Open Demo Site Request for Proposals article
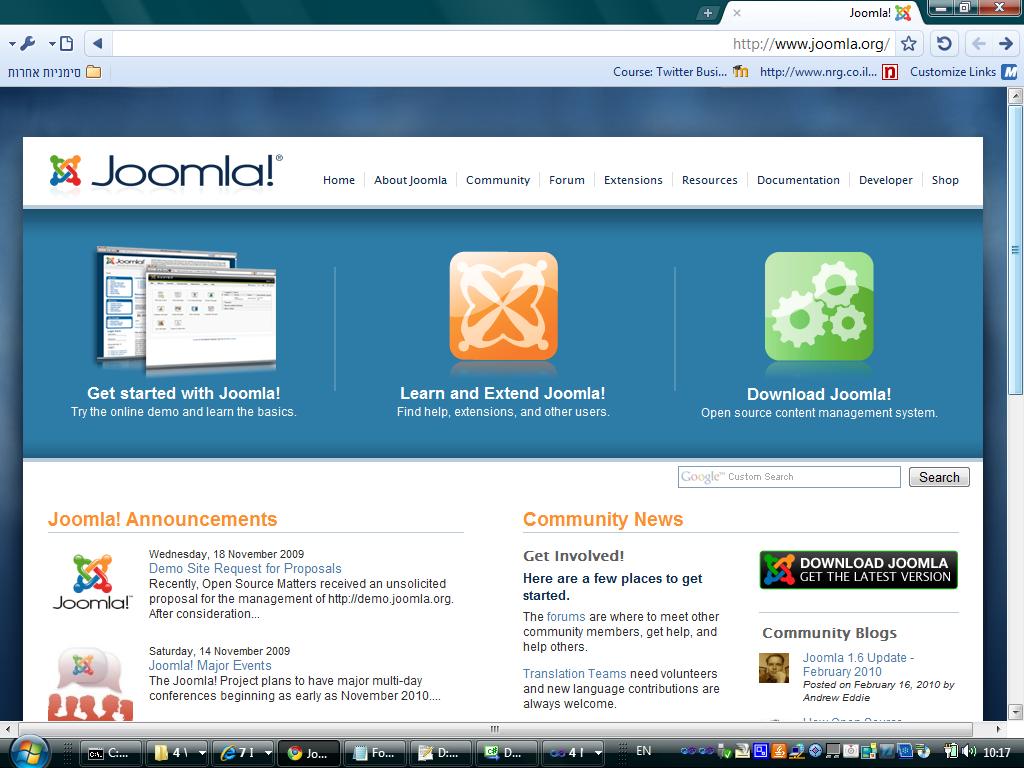1024x768 pixels. coord(245,569)
